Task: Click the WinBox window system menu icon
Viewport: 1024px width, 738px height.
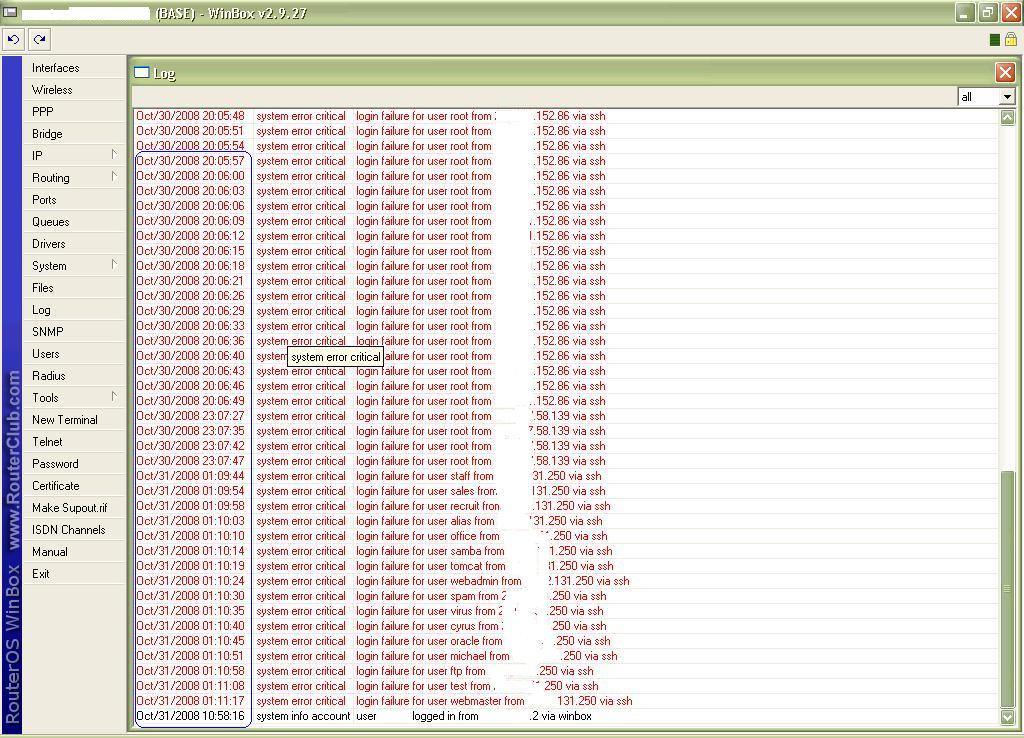Action: point(10,12)
